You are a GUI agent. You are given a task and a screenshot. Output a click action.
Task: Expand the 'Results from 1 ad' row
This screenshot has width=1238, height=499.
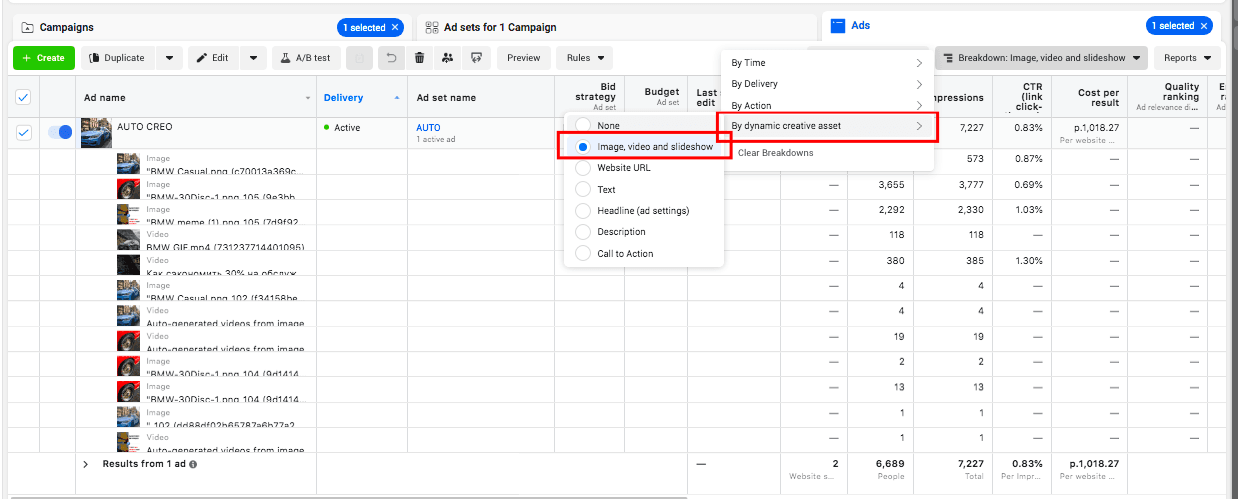[86, 464]
